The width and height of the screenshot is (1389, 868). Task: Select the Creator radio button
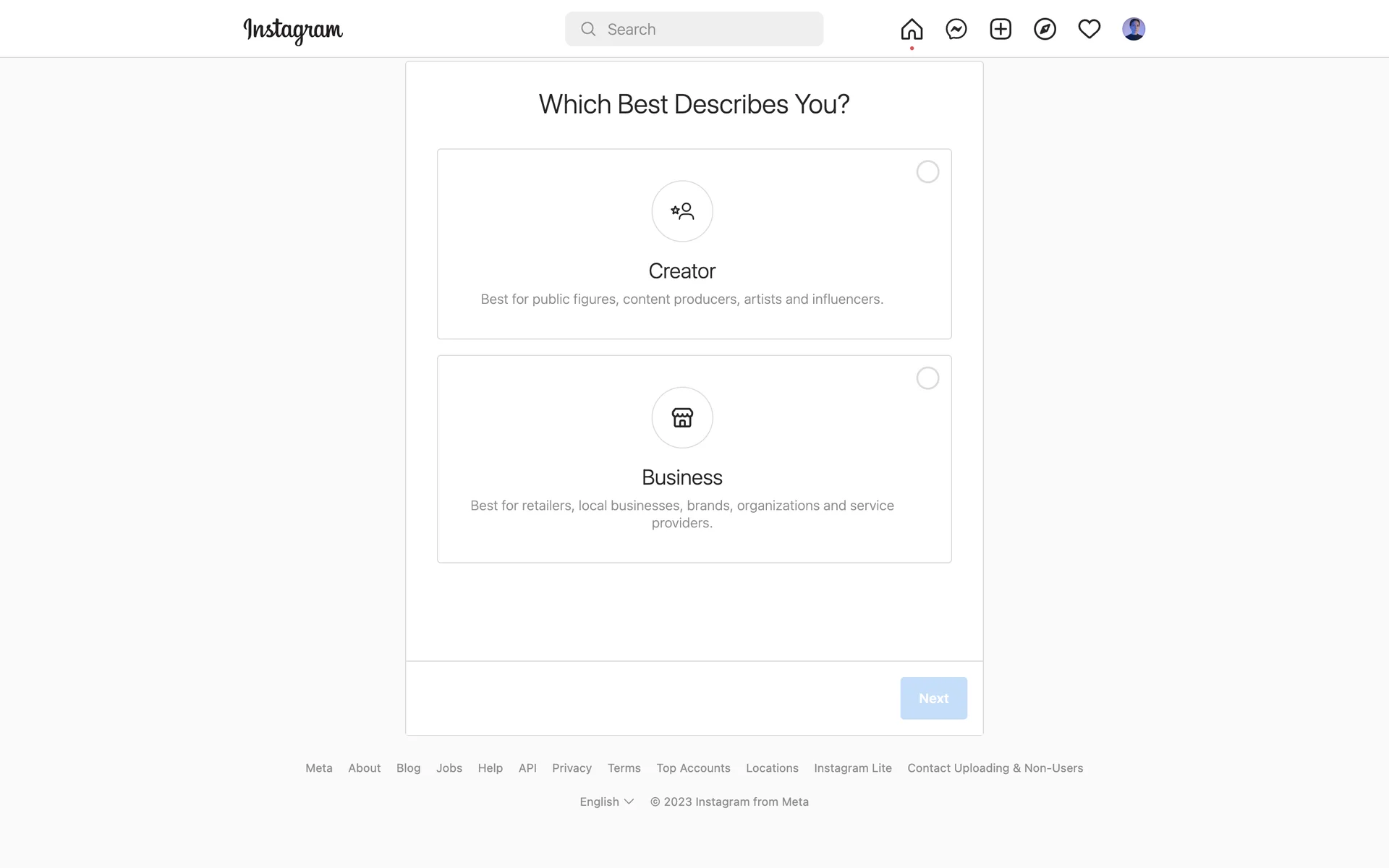coord(927,172)
